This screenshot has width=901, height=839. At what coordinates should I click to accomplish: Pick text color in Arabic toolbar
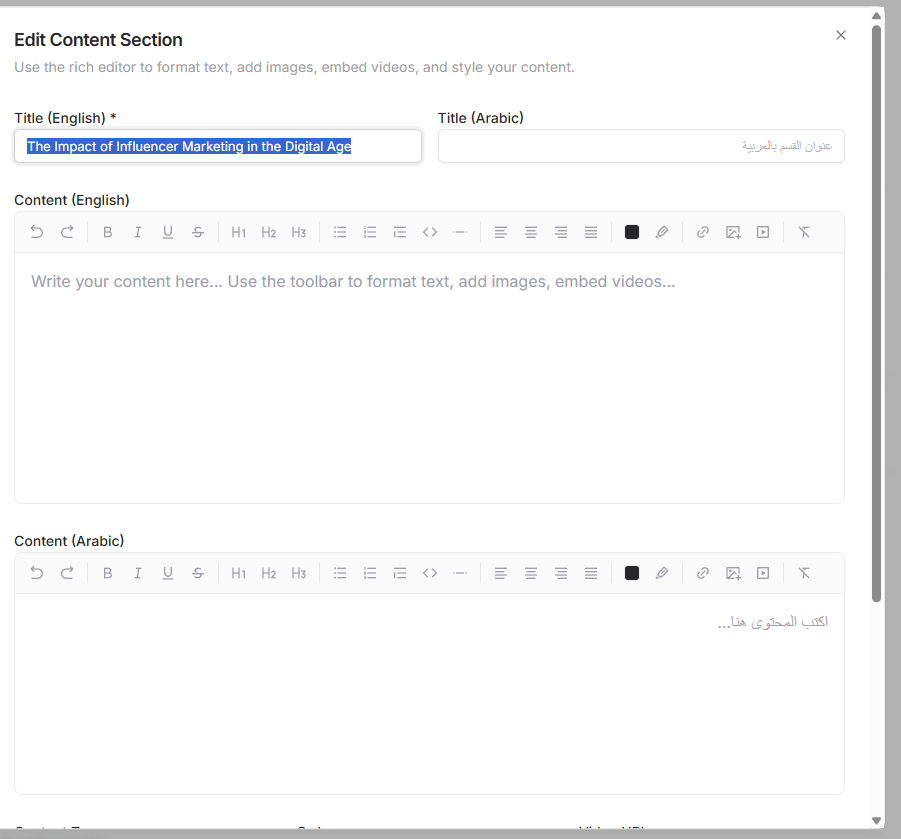pyautogui.click(x=632, y=573)
